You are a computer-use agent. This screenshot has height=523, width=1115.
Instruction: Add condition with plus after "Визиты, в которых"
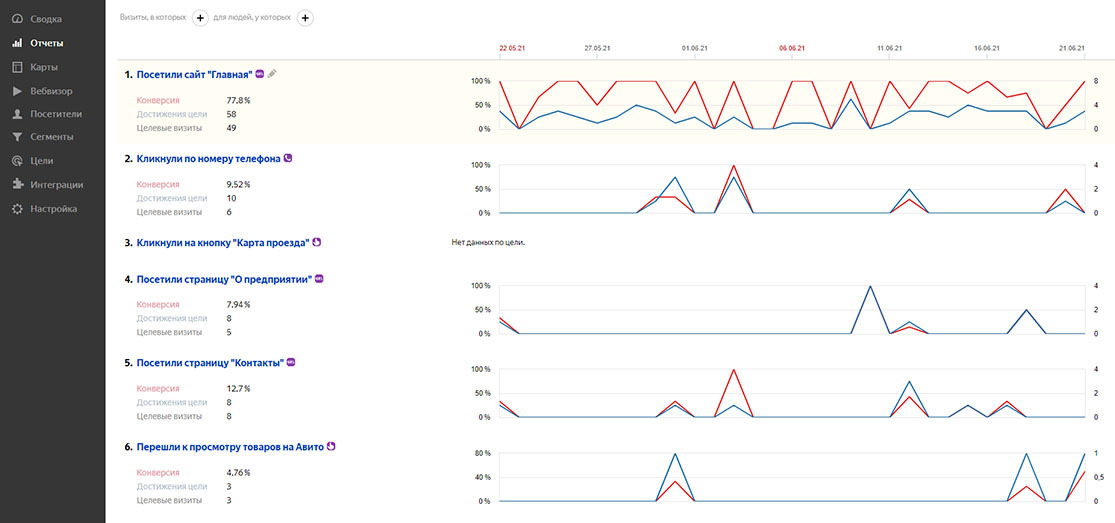[x=200, y=17]
